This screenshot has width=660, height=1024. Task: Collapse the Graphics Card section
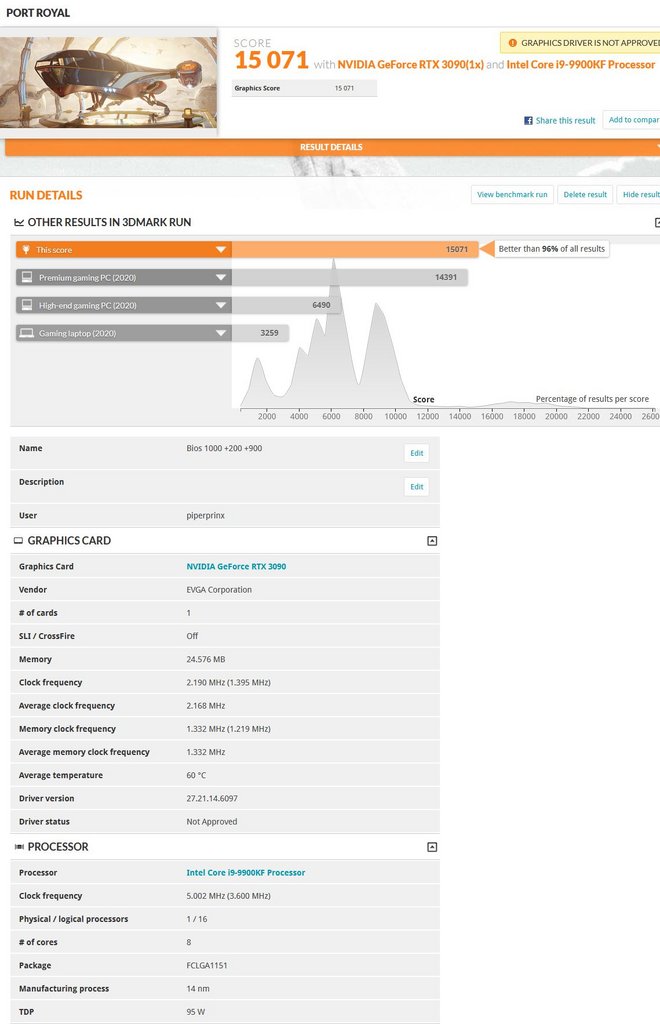click(x=432, y=541)
